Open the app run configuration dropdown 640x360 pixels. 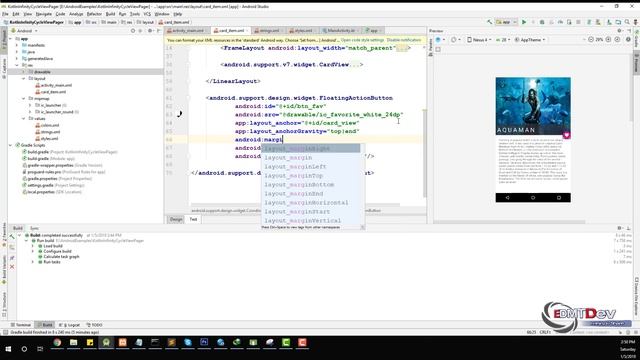pos(507,22)
